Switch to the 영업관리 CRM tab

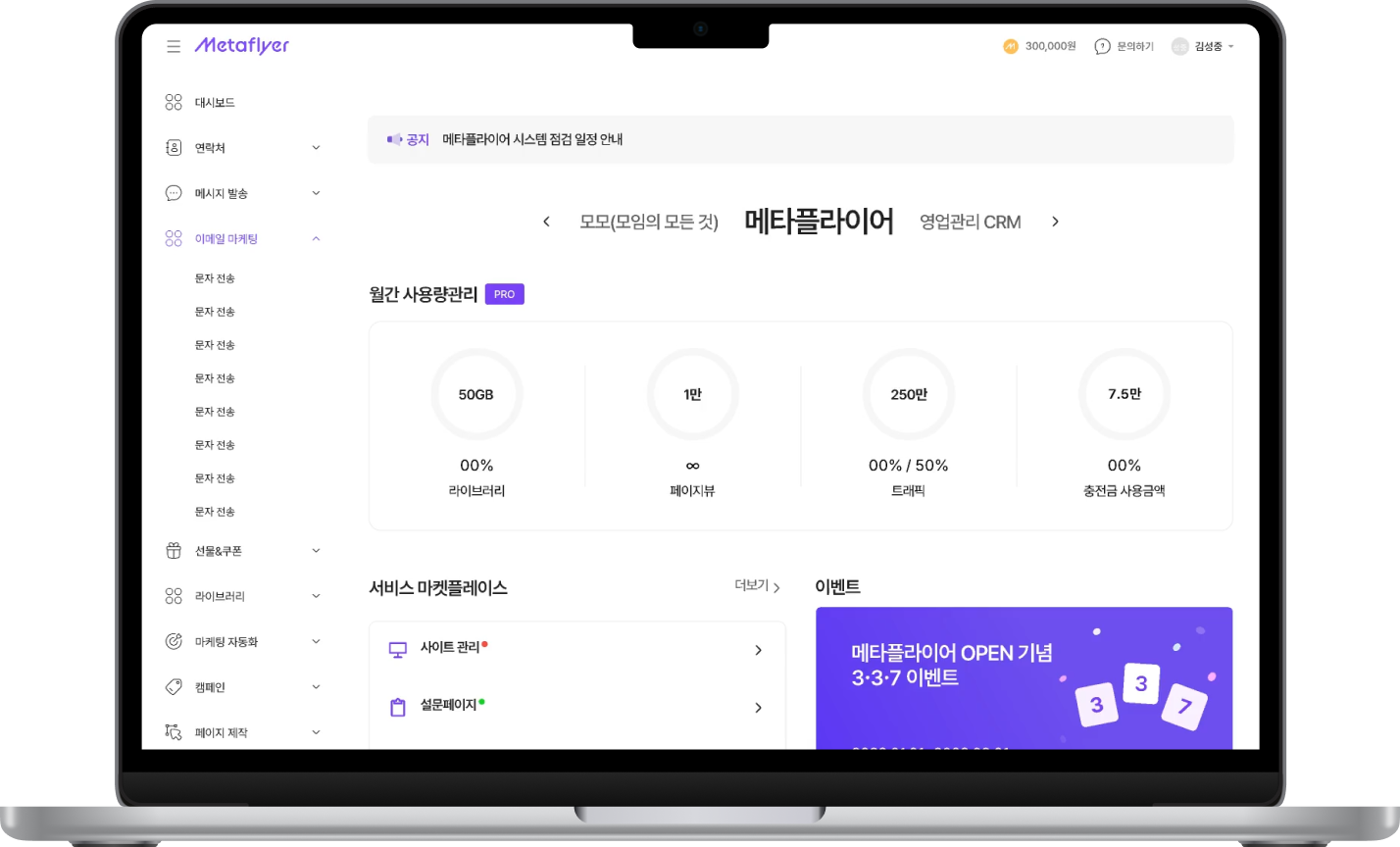point(970,223)
